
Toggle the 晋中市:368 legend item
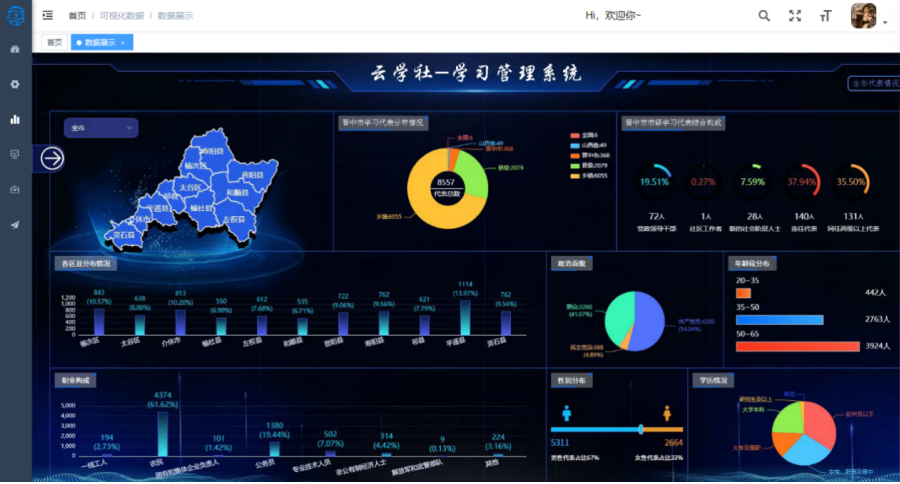pos(590,156)
